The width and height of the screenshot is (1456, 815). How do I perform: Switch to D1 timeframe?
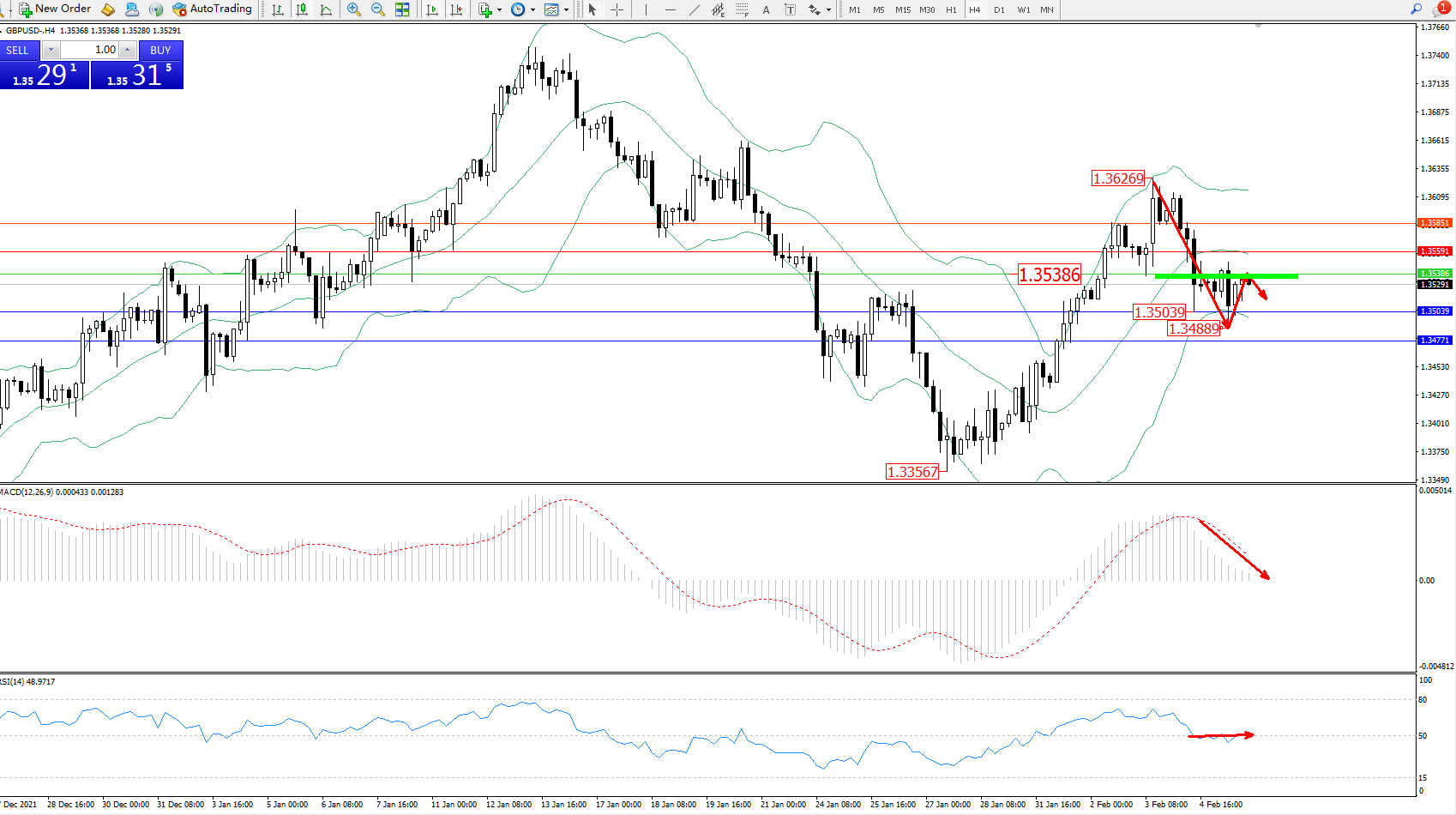coord(999,9)
